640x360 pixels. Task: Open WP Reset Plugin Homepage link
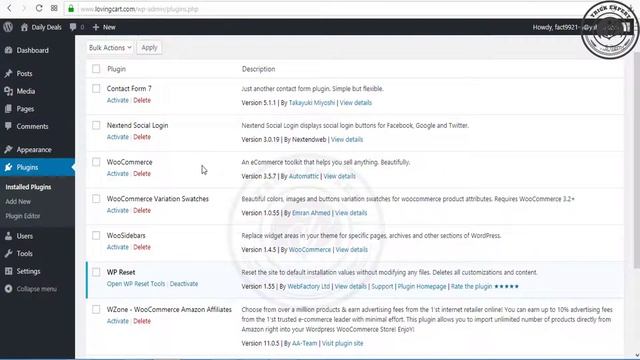click(422, 286)
